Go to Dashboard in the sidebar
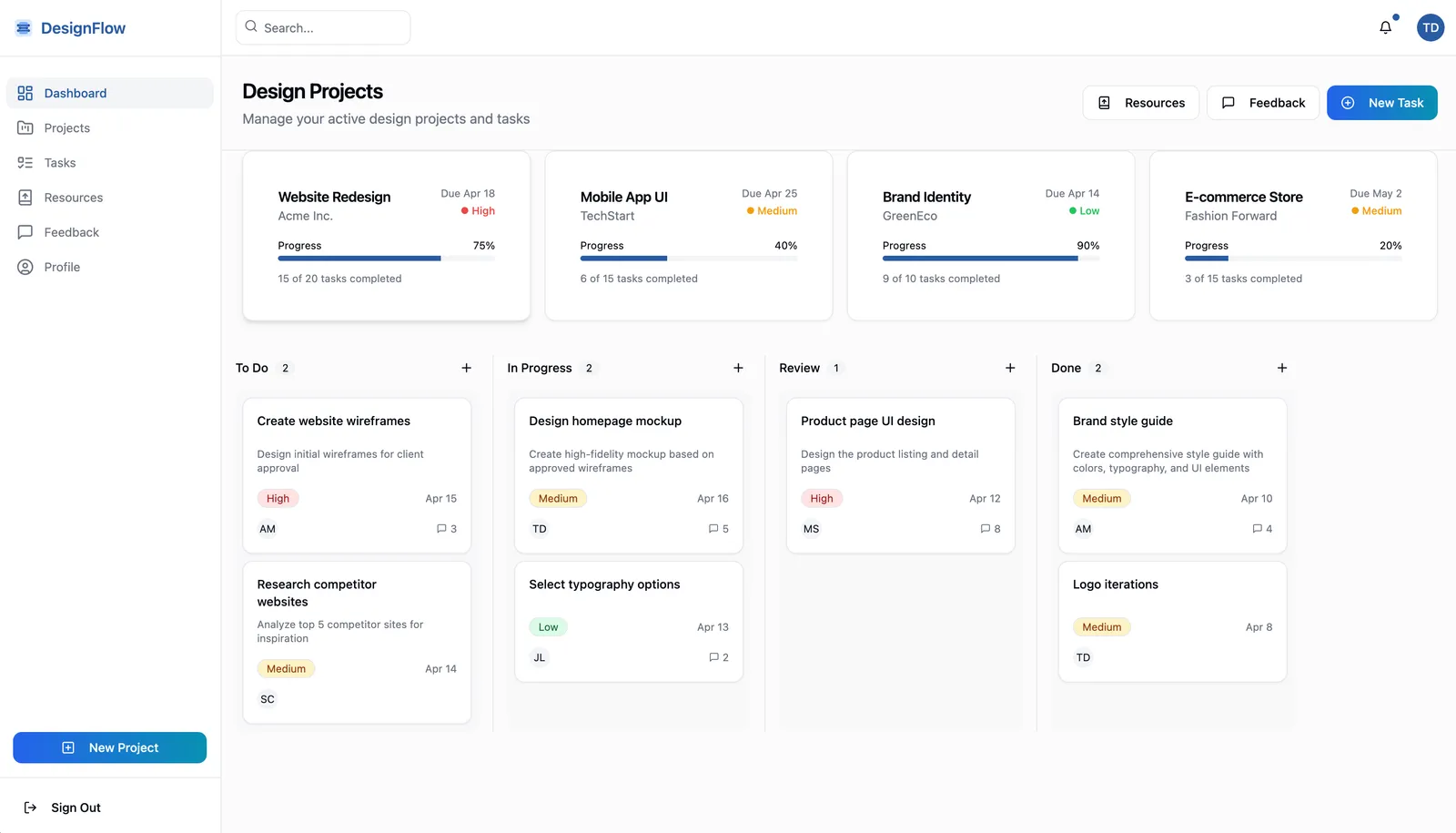1456x833 pixels. [x=110, y=93]
